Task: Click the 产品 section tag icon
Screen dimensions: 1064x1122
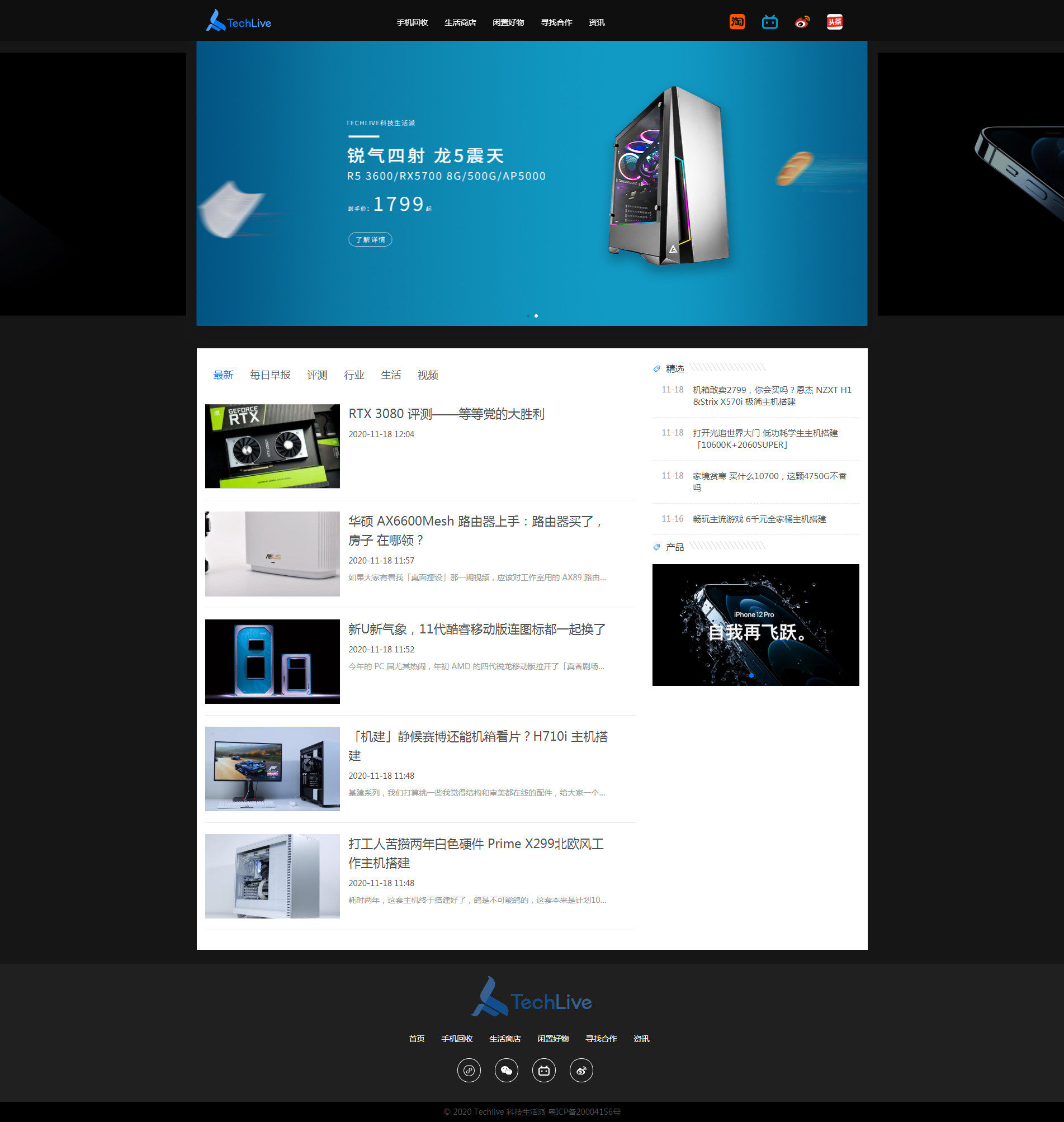Action: (657, 548)
